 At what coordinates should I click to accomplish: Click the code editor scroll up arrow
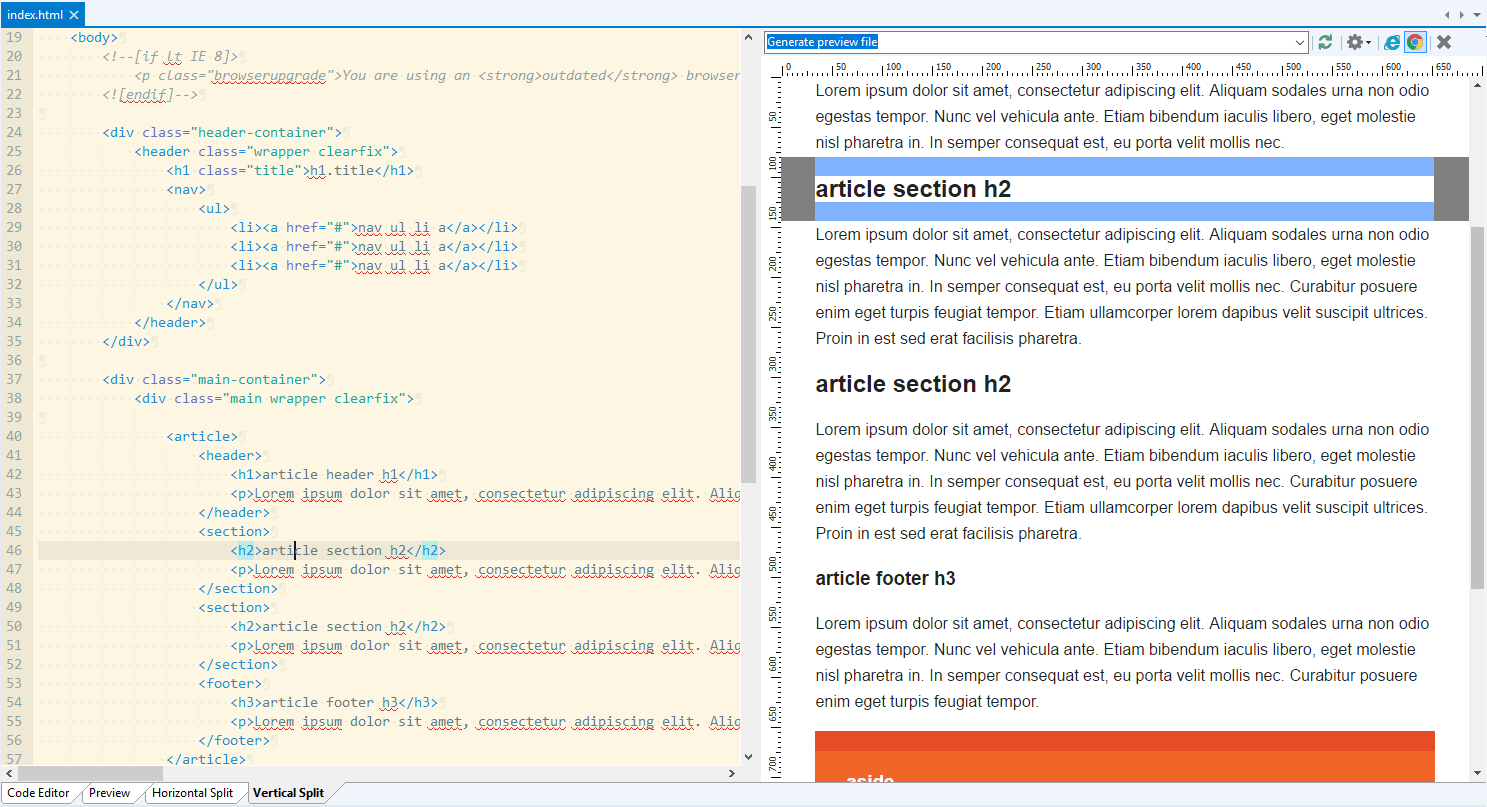click(748, 36)
